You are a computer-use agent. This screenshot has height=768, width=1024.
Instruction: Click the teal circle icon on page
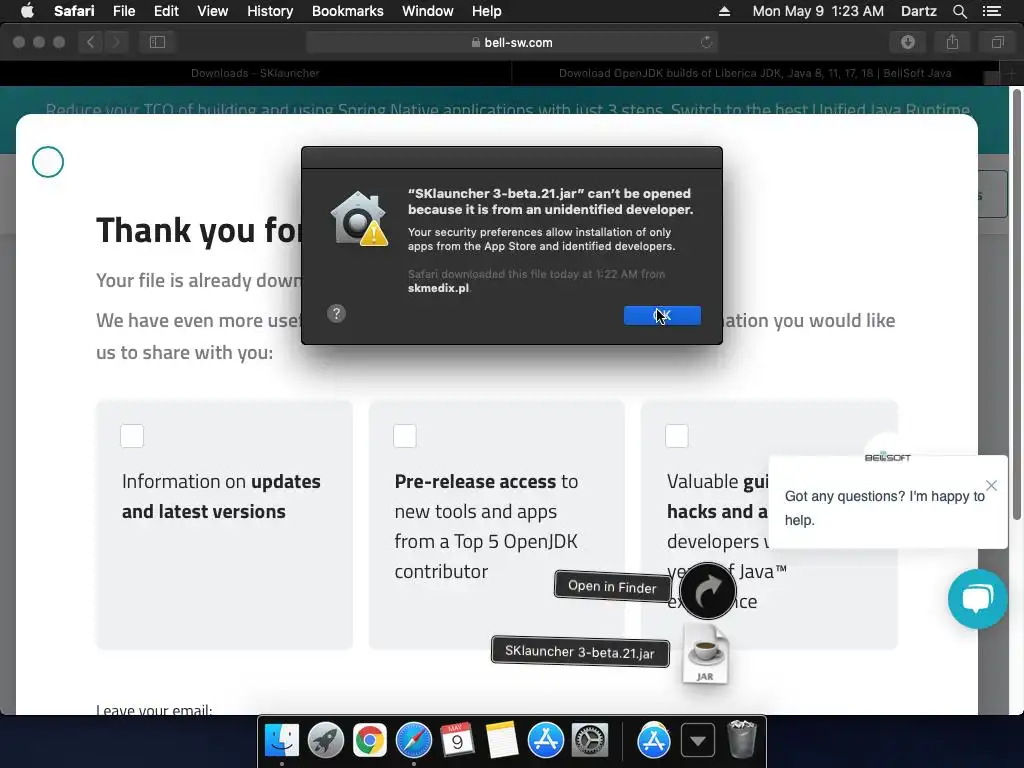click(48, 162)
